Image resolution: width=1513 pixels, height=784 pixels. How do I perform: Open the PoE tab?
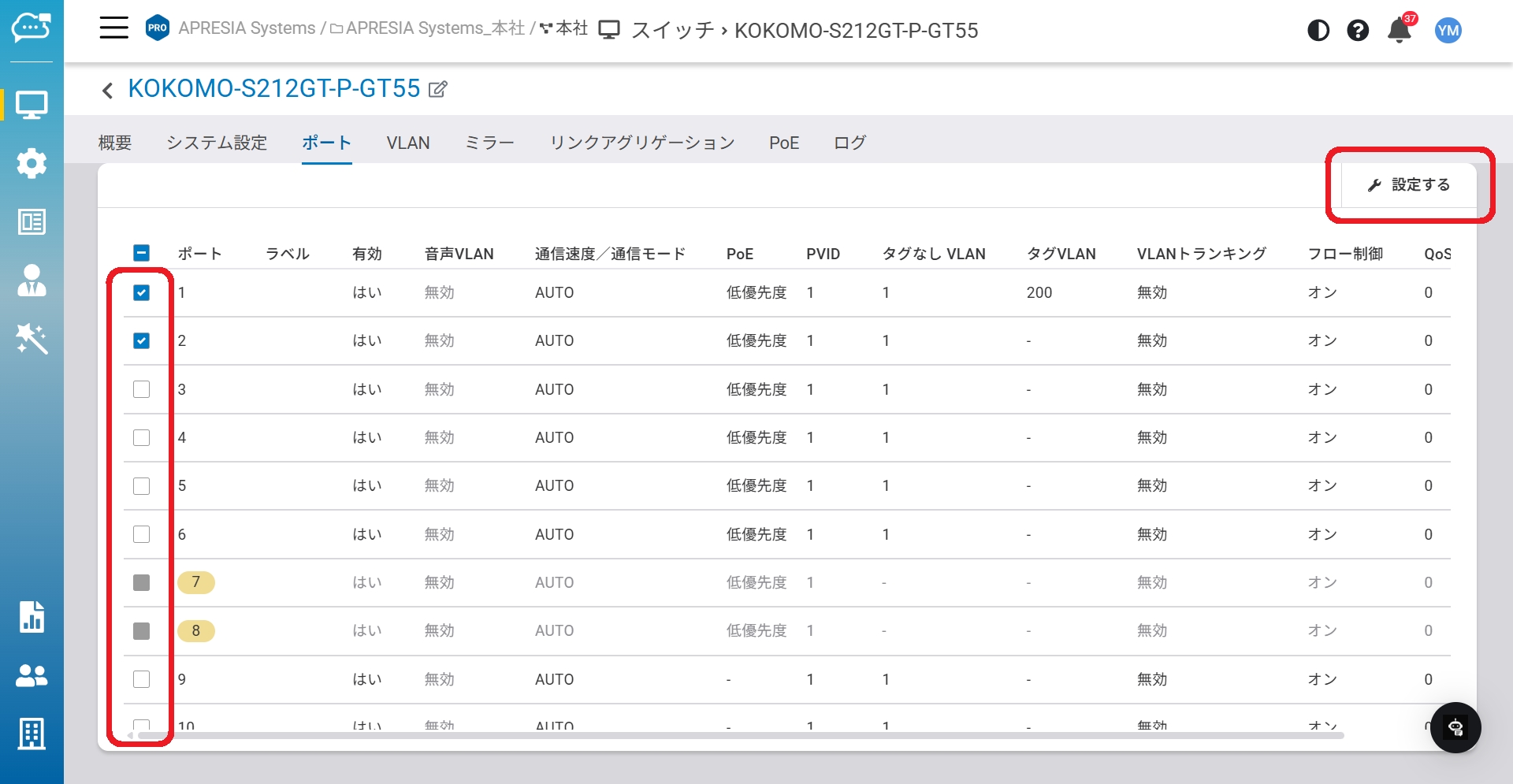[783, 143]
